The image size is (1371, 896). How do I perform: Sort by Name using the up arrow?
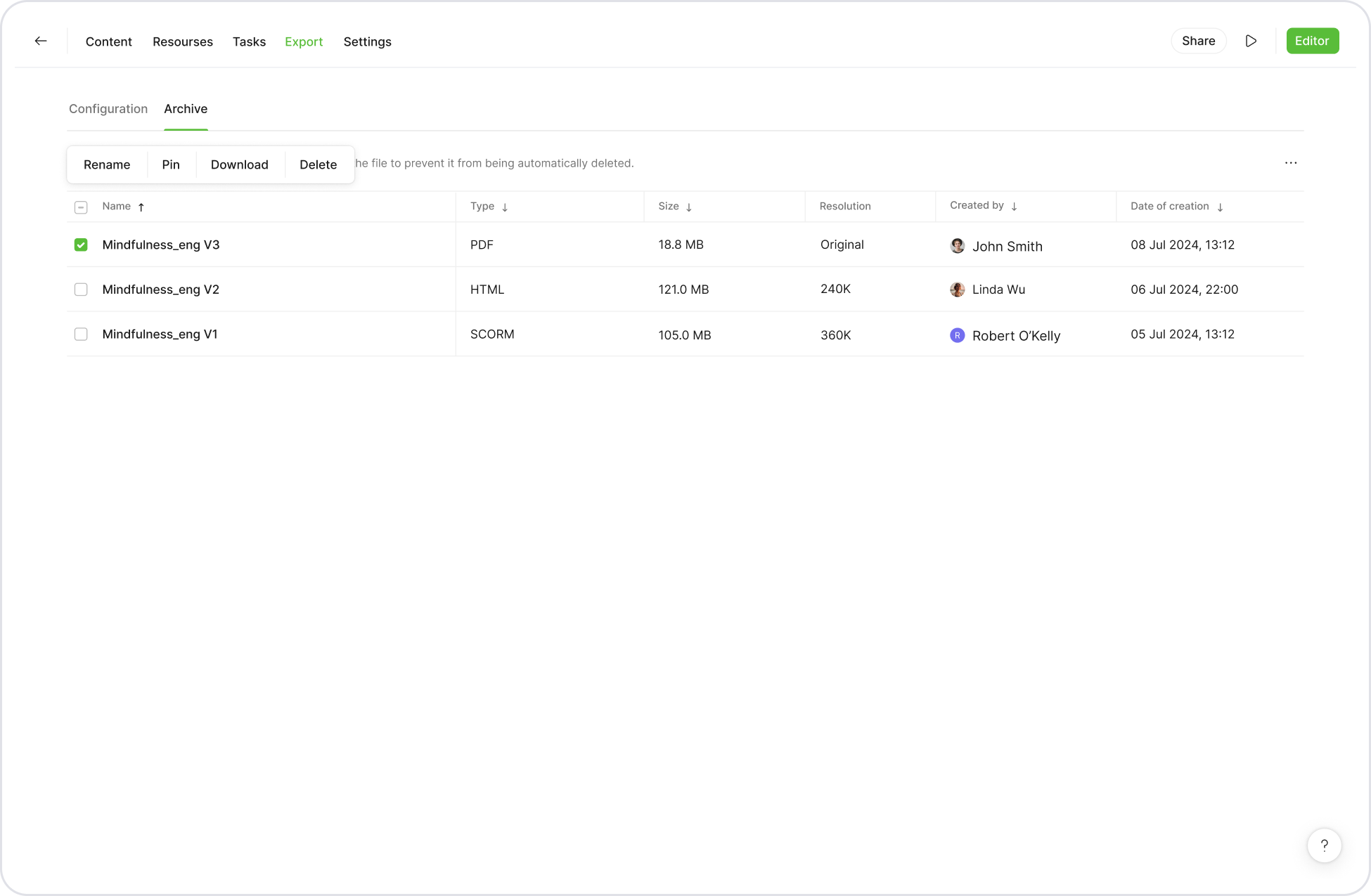tap(141, 207)
